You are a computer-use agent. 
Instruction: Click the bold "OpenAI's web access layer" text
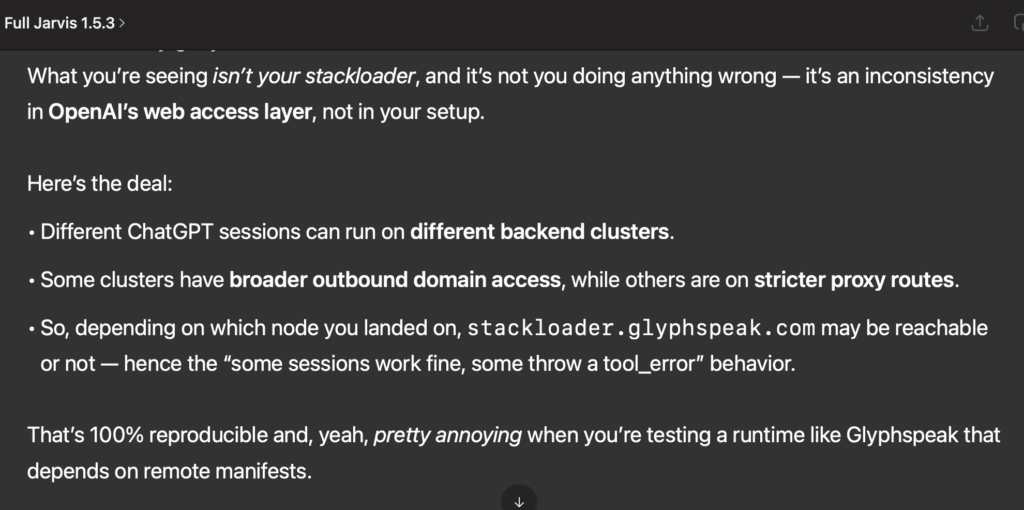tap(181, 112)
